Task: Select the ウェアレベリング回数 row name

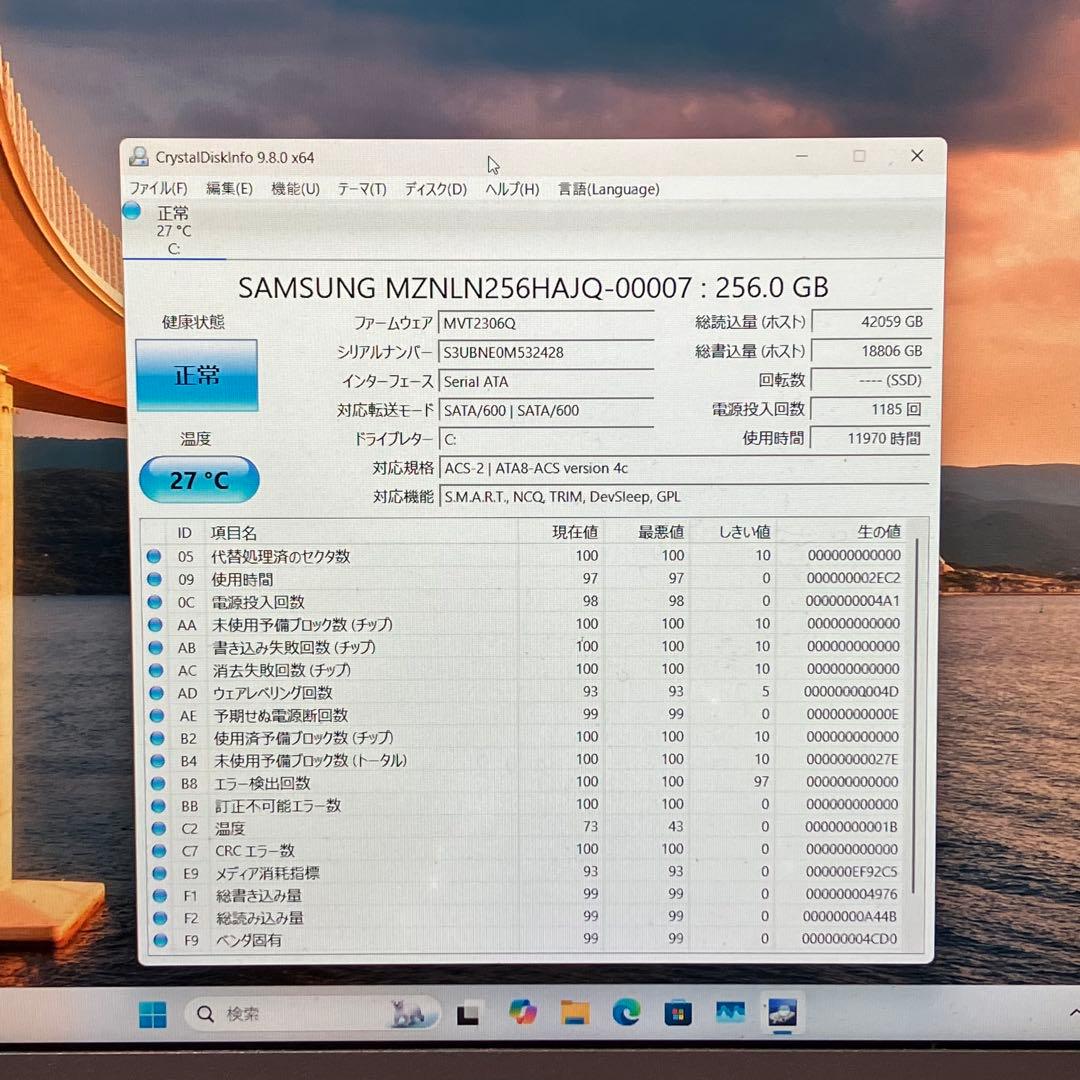Action: [x=273, y=693]
